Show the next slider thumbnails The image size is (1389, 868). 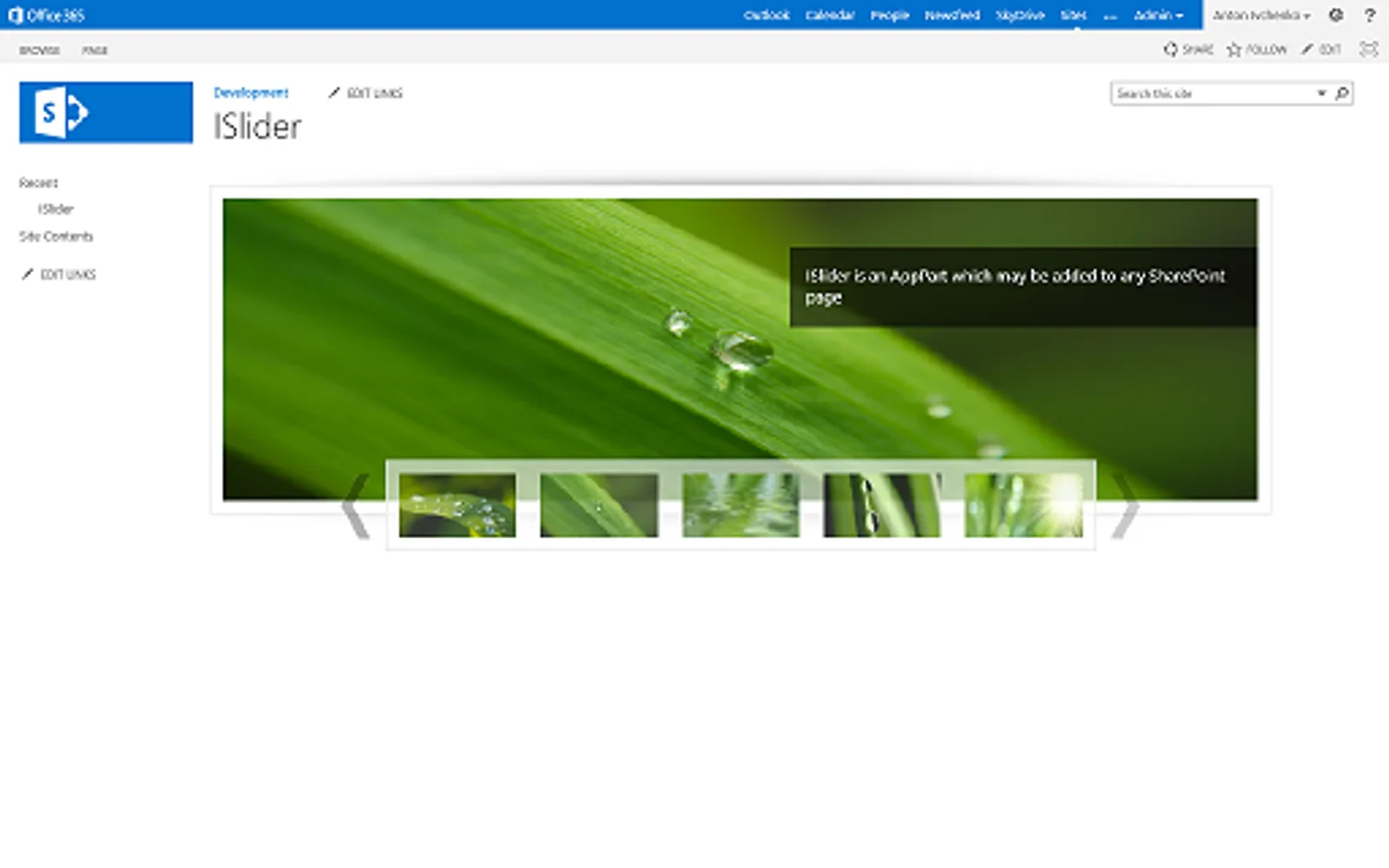[x=1125, y=506]
